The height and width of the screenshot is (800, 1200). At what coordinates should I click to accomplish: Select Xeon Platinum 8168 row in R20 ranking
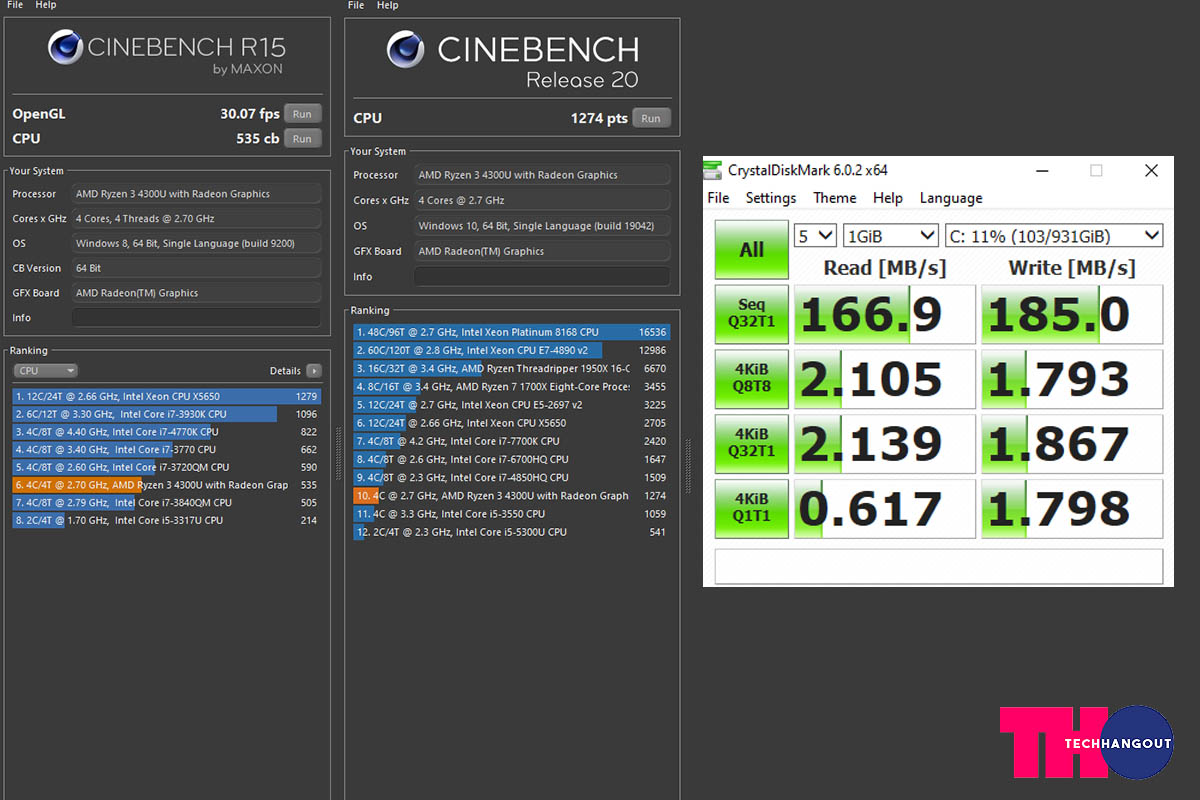click(512, 332)
